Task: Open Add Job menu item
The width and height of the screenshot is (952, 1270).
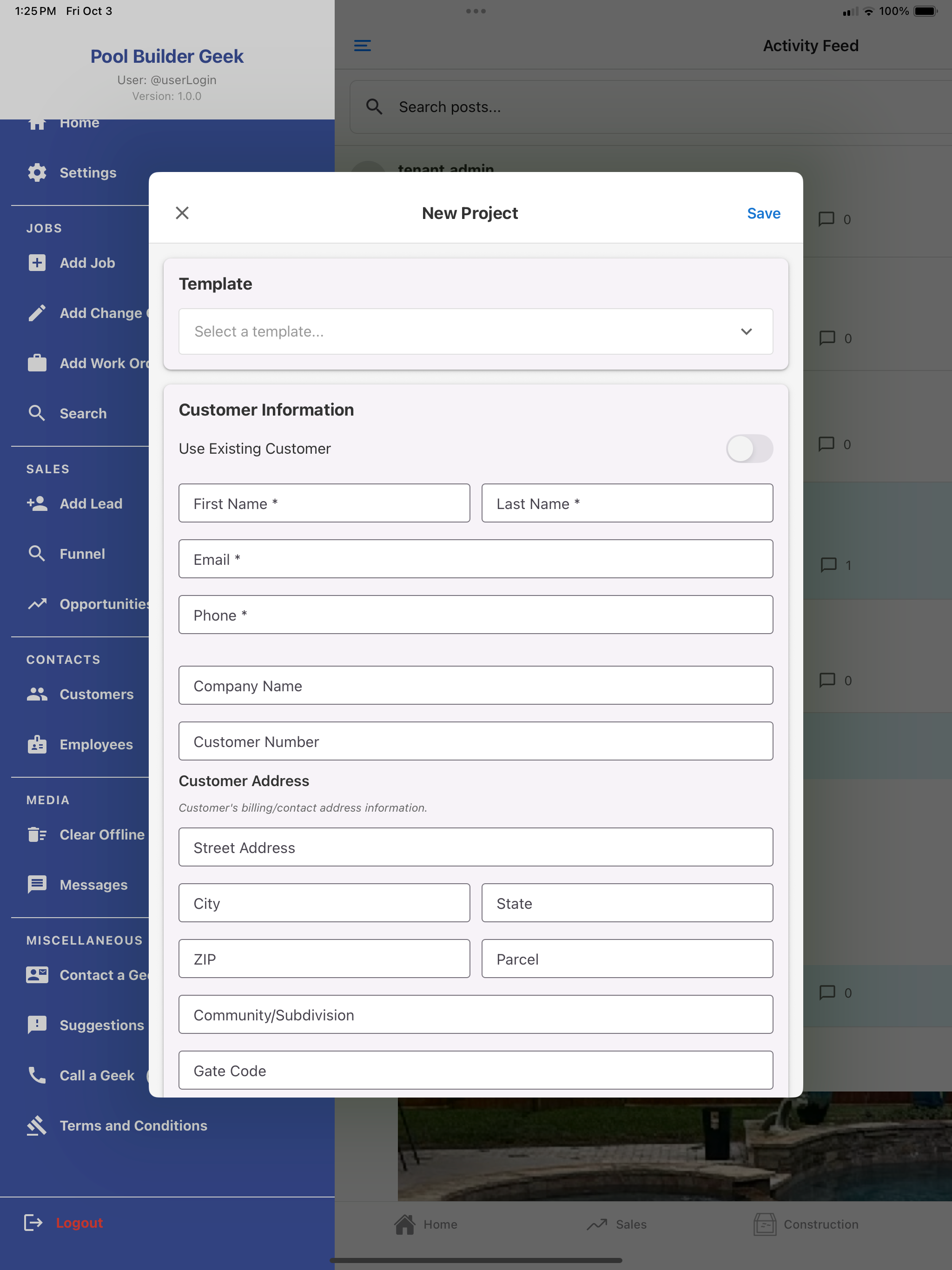Action: click(87, 262)
